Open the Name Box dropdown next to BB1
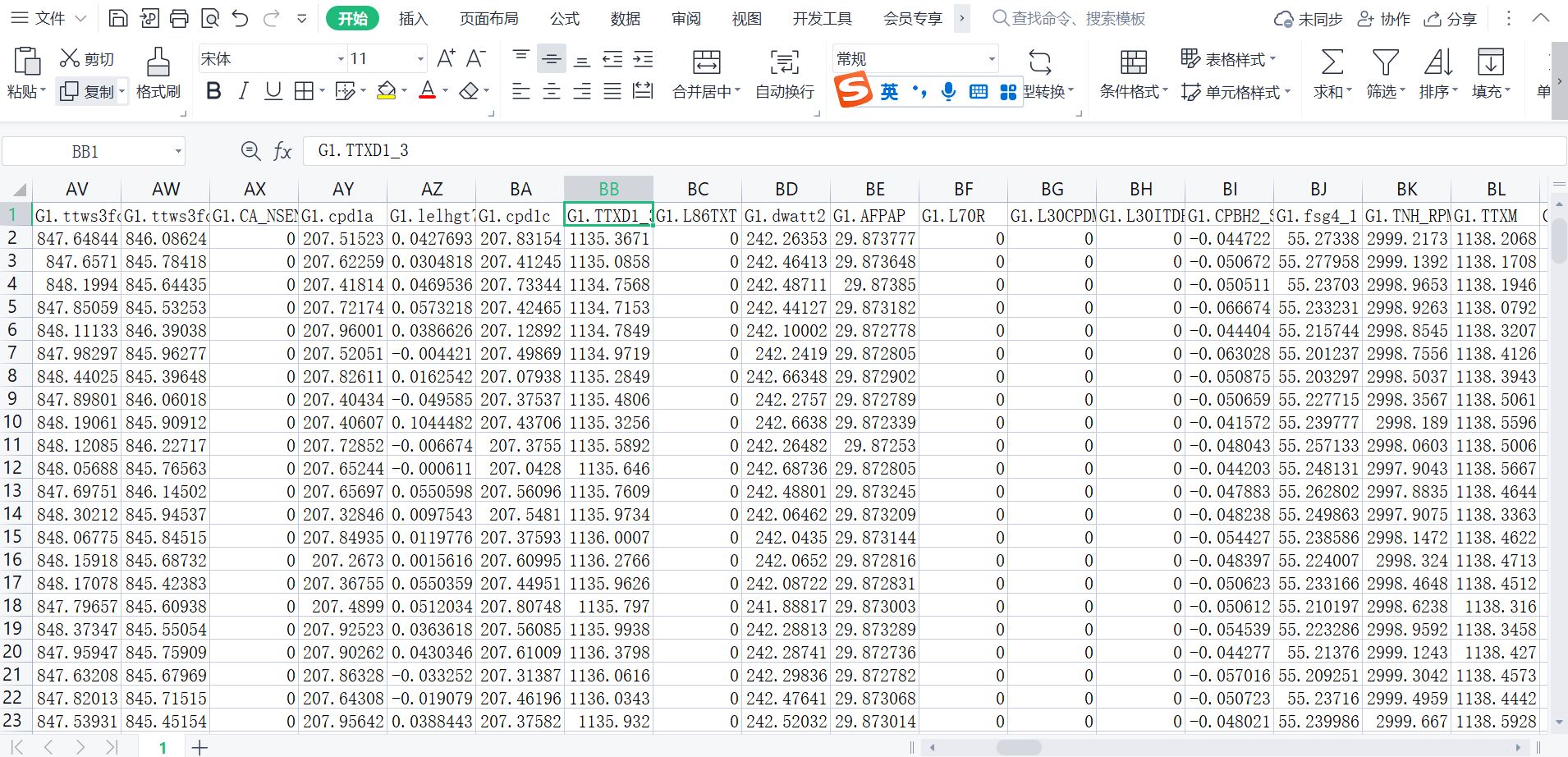This screenshot has height=757, width=1568. click(x=178, y=151)
